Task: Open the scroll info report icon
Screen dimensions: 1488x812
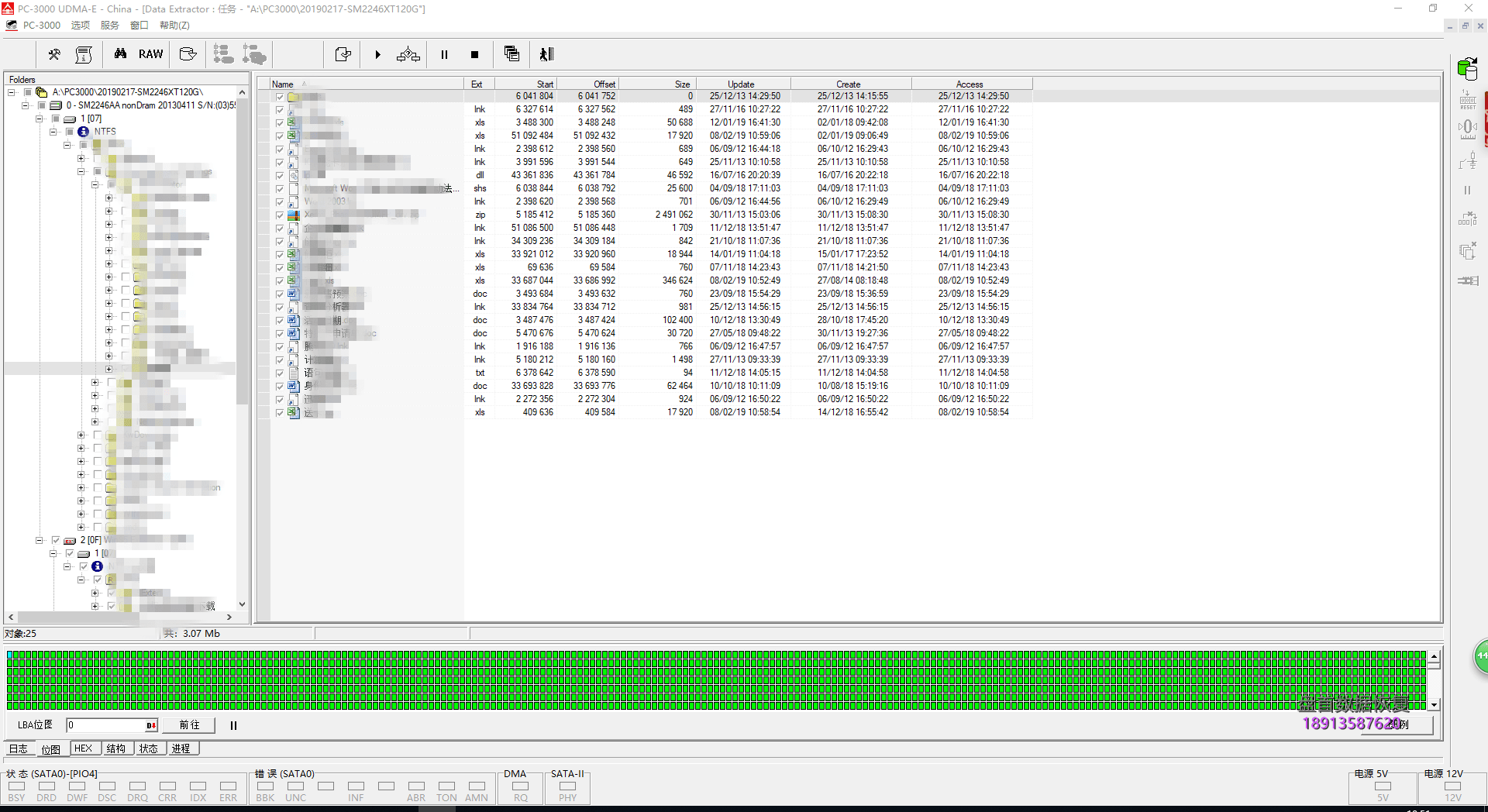Action: [84, 54]
